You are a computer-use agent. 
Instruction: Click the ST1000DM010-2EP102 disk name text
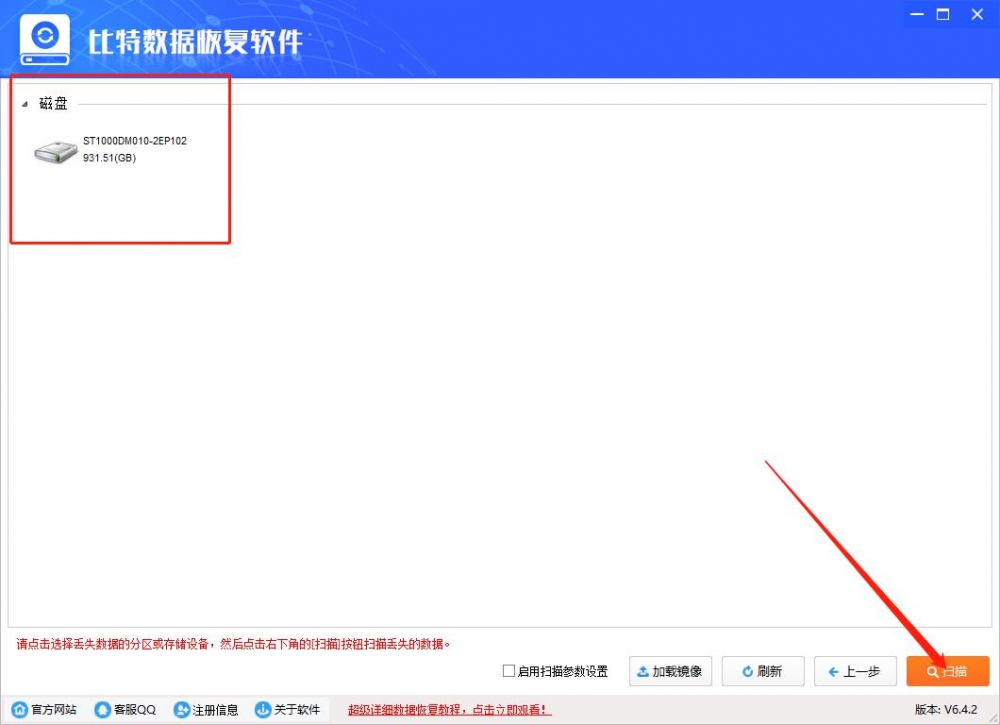(135, 141)
